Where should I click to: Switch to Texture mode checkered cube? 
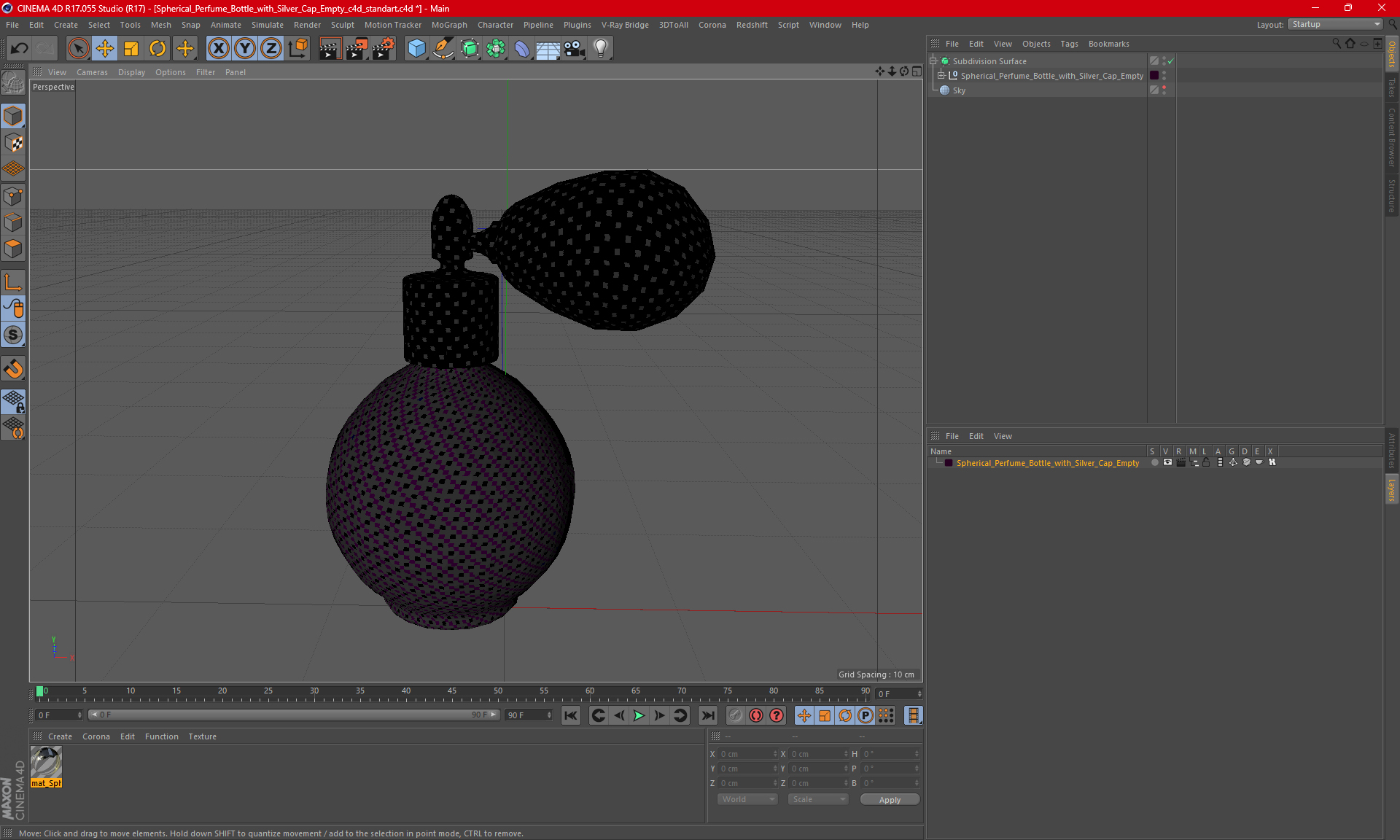14,143
